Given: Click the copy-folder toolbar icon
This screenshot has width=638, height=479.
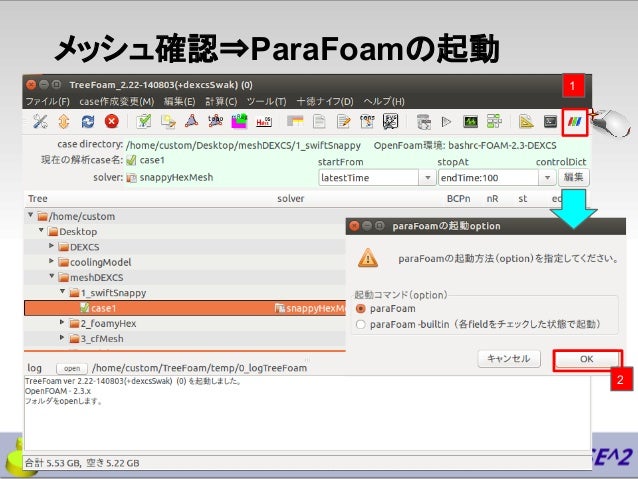Looking at the screenshot, I should pyautogui.click(x=168, y=121).
